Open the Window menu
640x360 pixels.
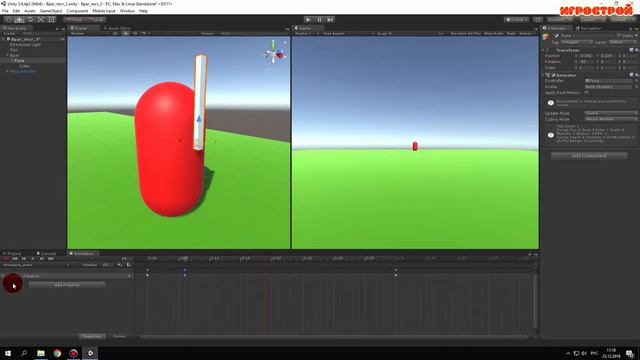pyautogui.click(x=127, y=11)
